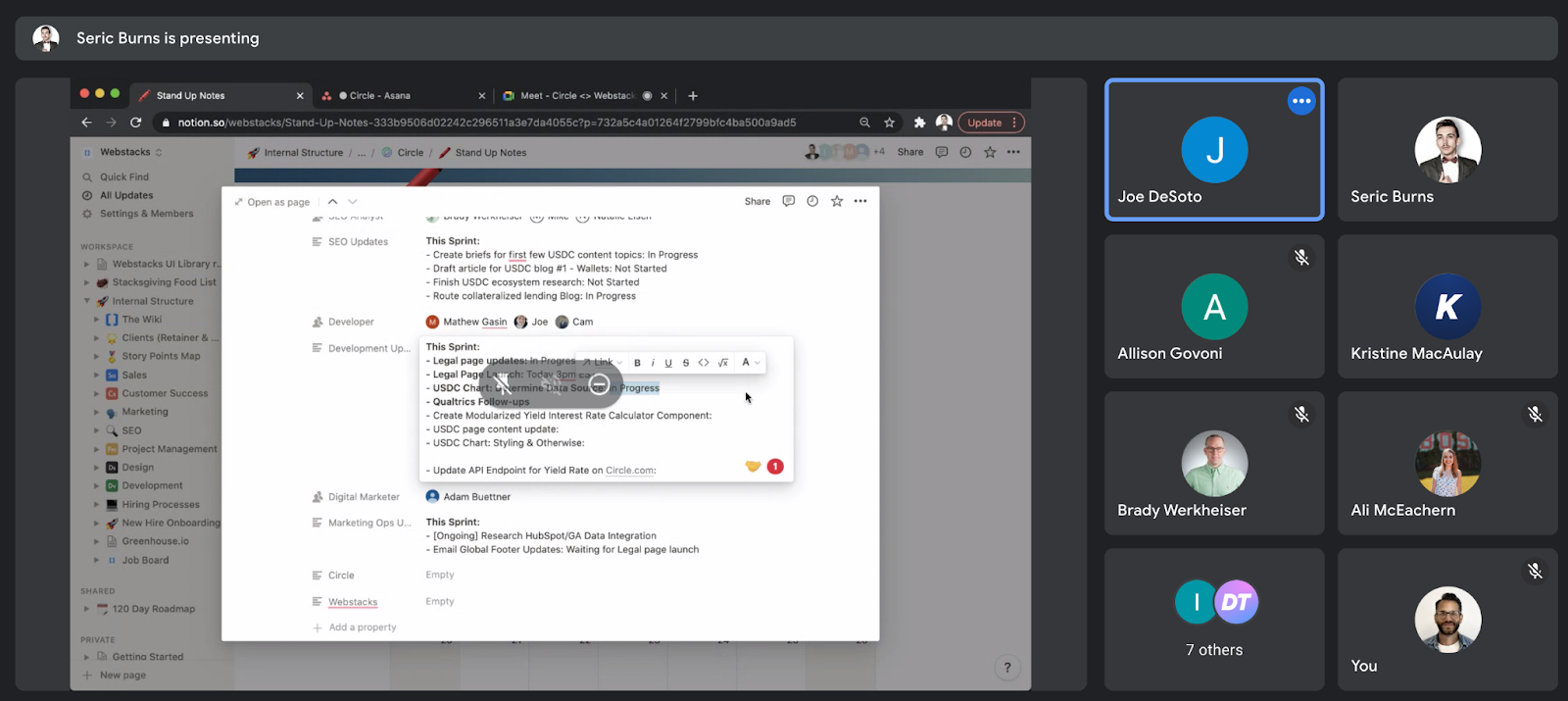Image resolution: width=1568 pixels, height=701 pixels.
Task: Apply underline in formatting toolbar
Action: pos(668,363)
